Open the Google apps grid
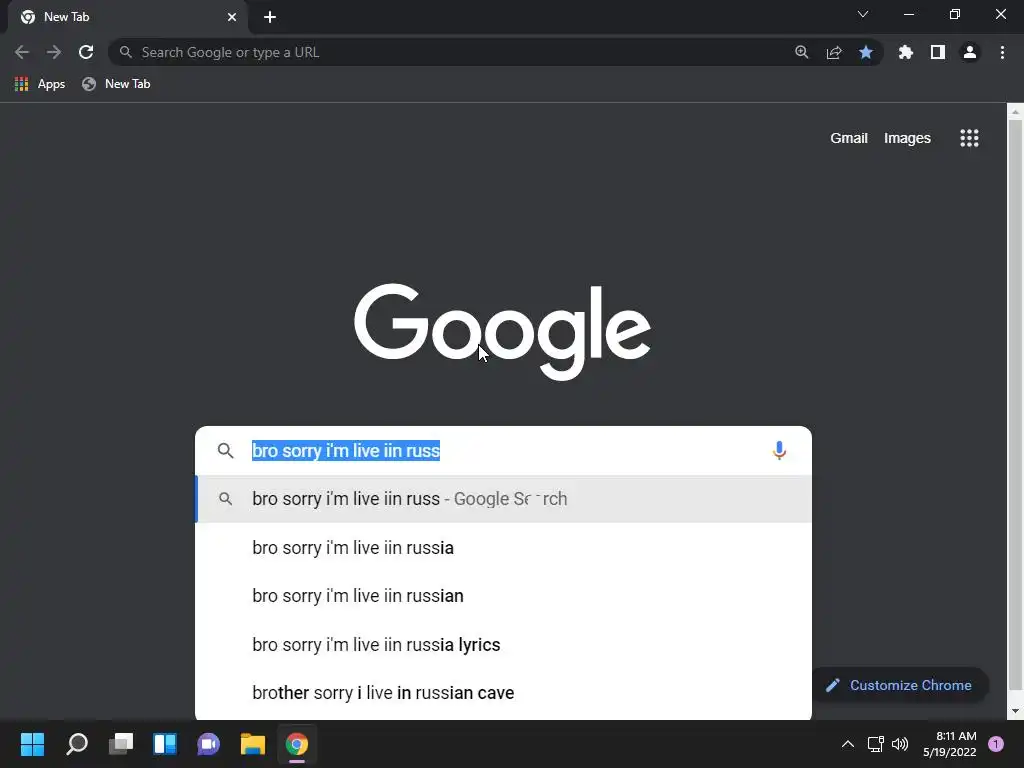 tap(969, 138)
